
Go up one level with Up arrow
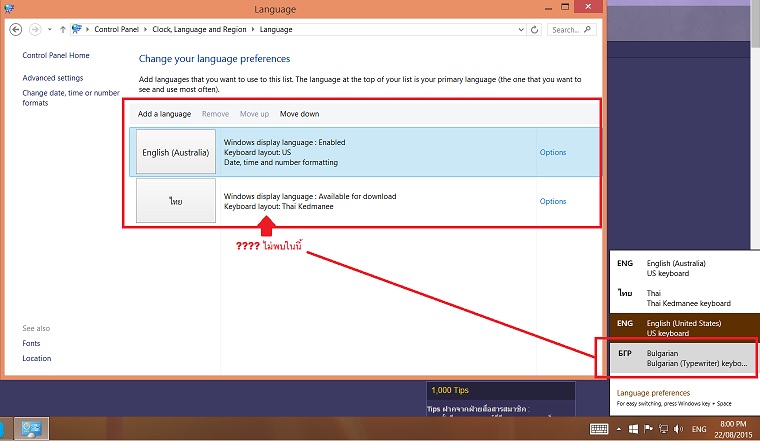pyautogui.click(x=63, y=30)
